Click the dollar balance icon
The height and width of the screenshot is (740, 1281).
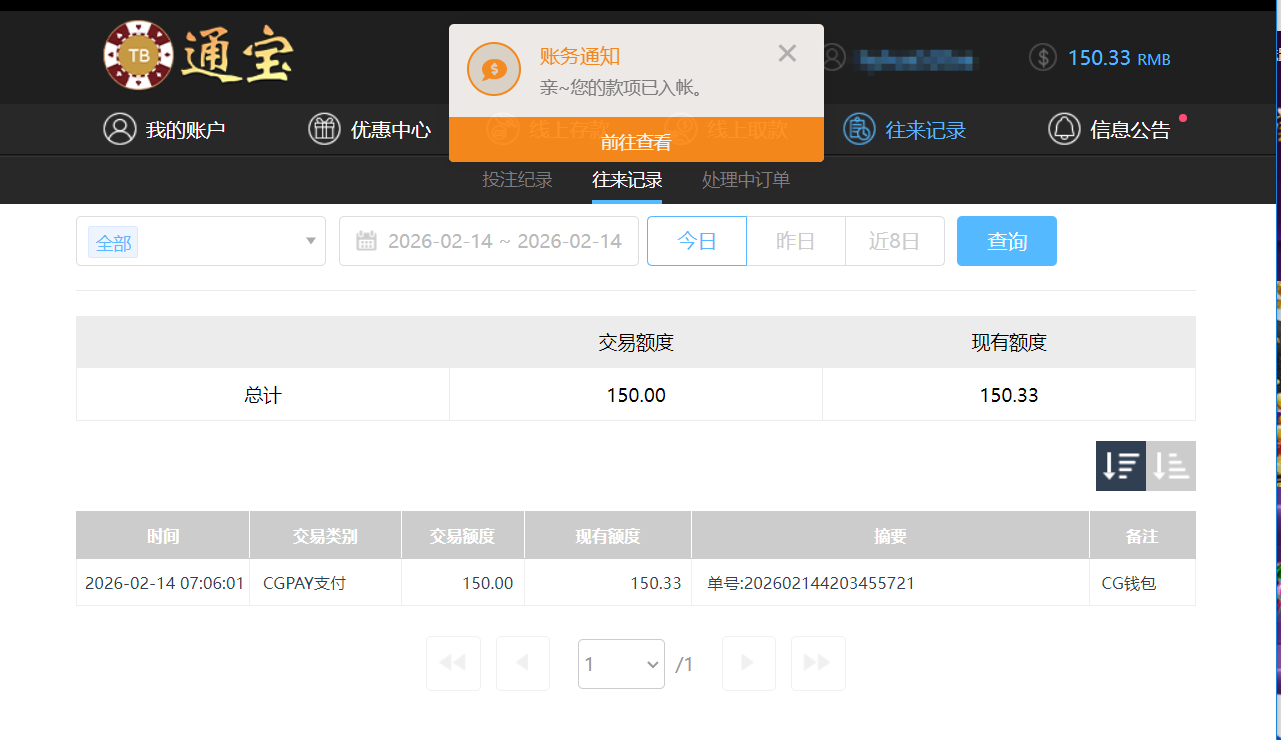click(x=1042, y=57)
